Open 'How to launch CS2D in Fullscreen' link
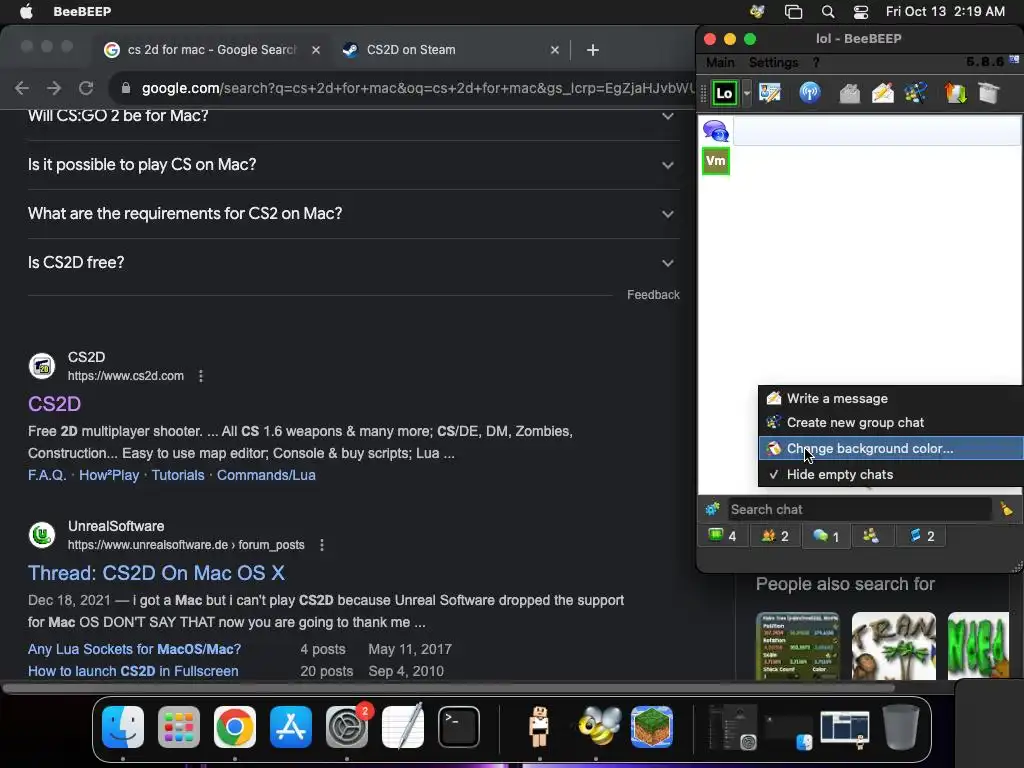Image resolution: width=1024 pixels, height=768 pixels. pos(133,671)
